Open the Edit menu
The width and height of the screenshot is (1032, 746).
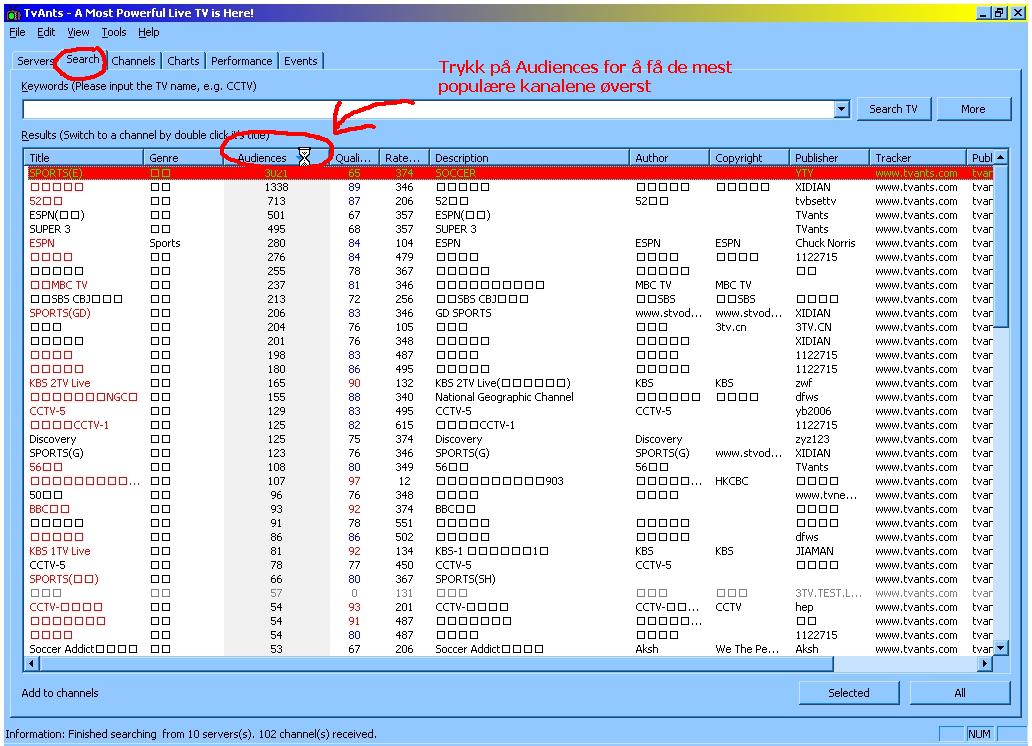45,32
